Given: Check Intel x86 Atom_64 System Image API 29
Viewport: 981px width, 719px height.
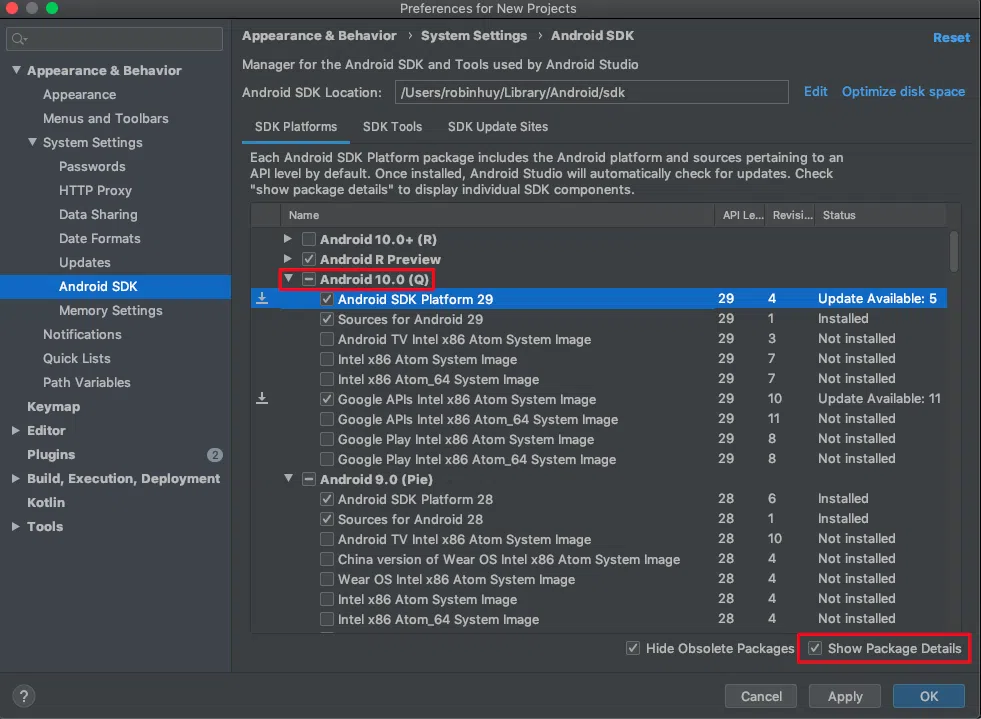Looking at the screenshot, I should click(327, 379).
